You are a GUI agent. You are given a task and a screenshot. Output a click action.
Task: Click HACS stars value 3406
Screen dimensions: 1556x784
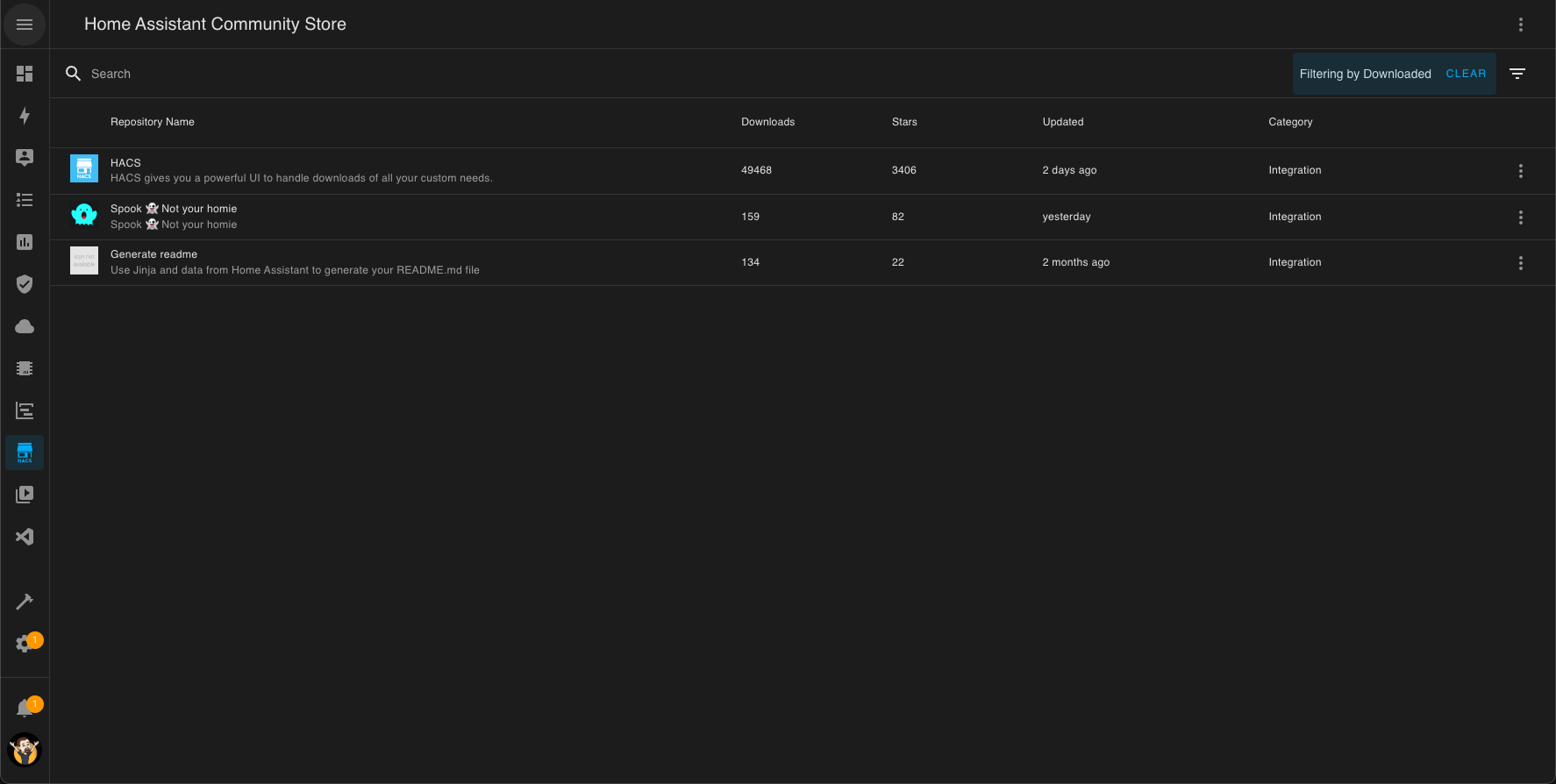click(904, 170)
